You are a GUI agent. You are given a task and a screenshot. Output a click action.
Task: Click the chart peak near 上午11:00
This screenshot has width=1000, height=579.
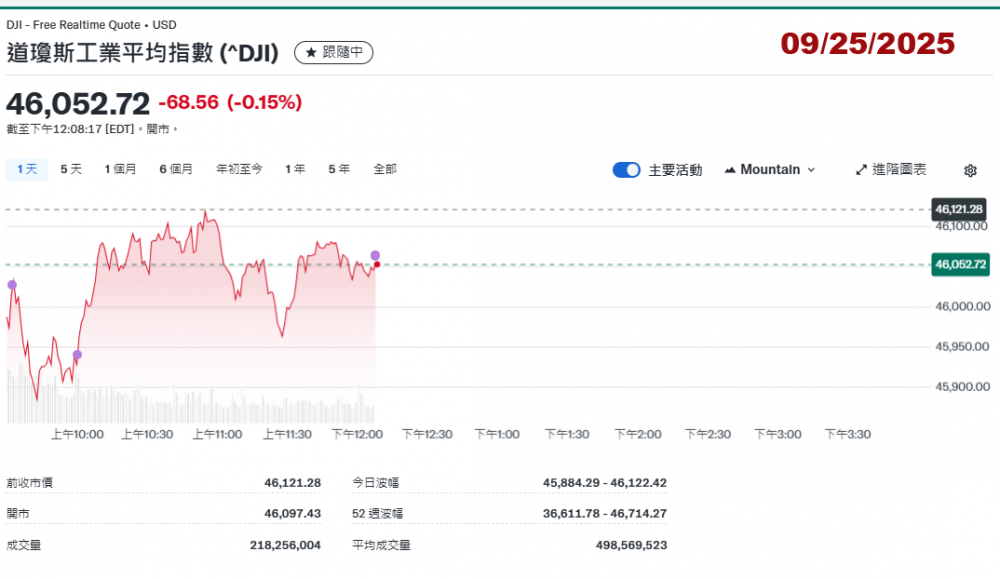click(x=205, y=212)
